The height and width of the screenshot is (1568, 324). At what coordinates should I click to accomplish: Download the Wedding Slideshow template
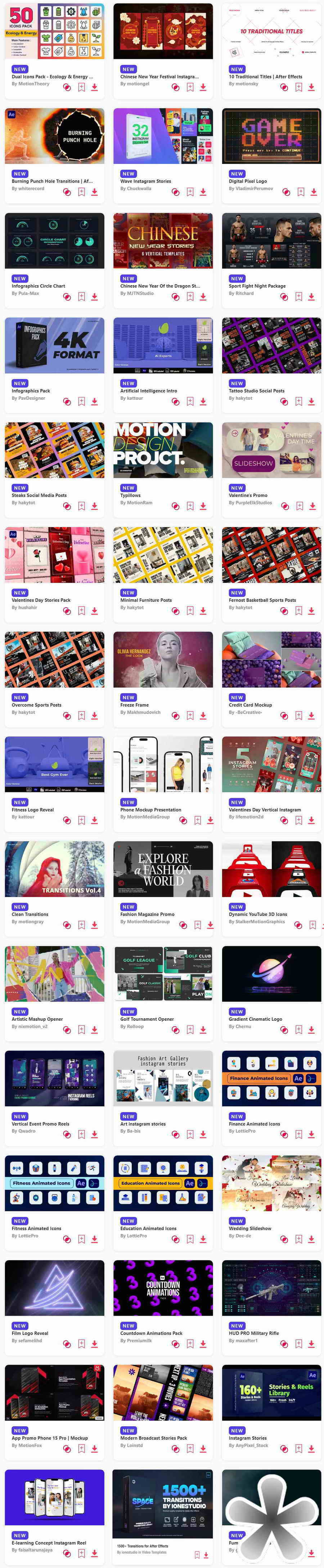[x=311, y=1239]
